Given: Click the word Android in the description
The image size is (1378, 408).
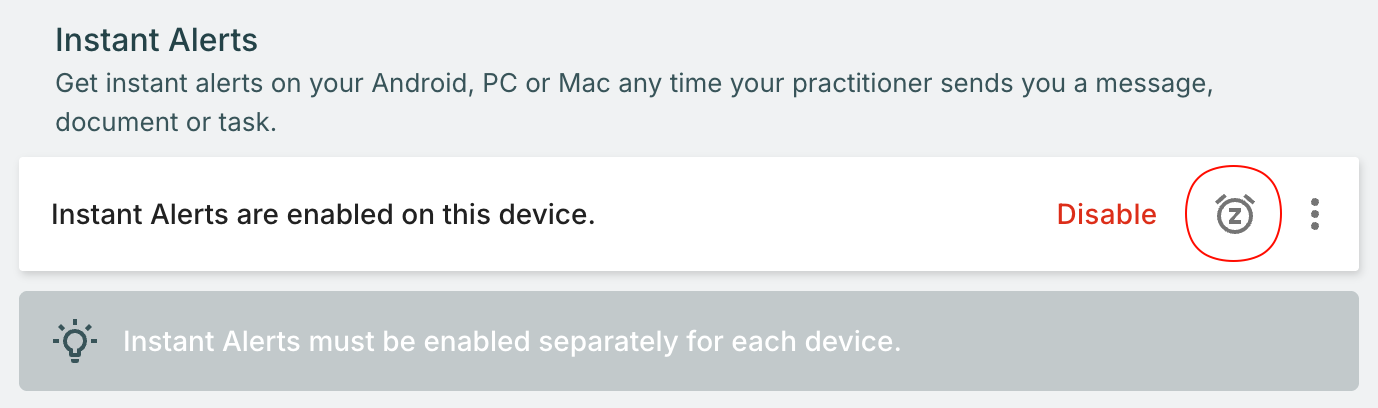Looking at the screenshot, I should pos(419,82).
